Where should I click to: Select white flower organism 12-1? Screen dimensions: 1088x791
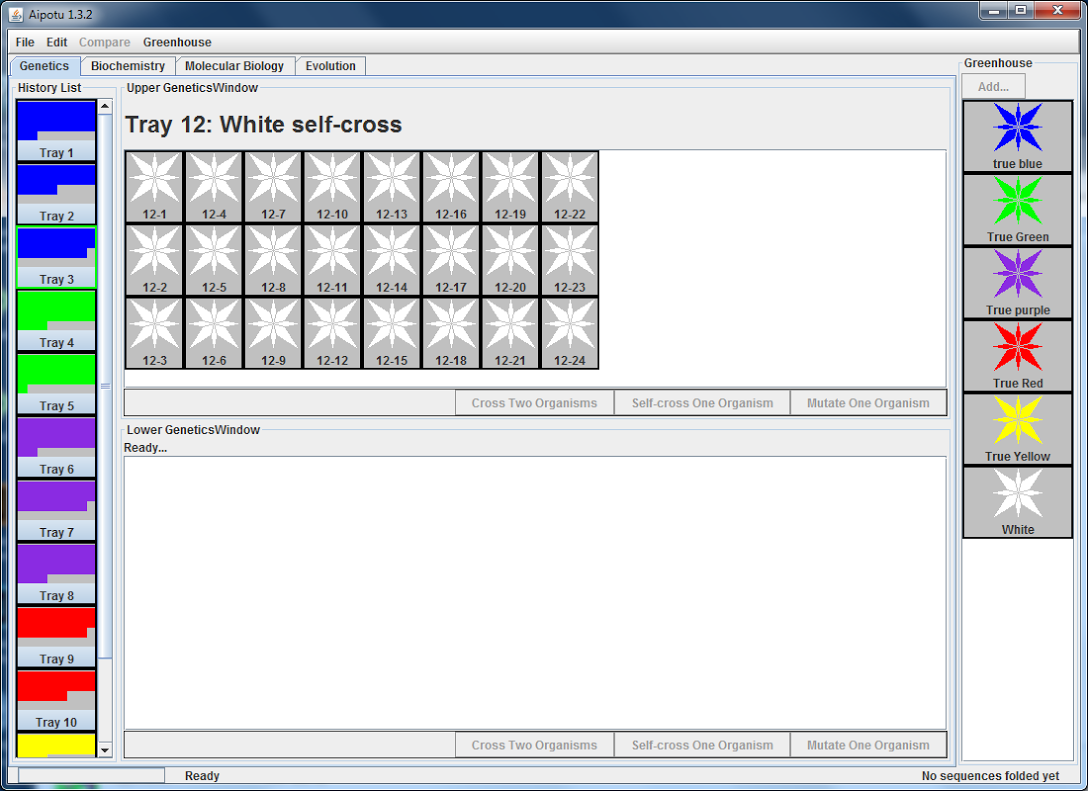click(154, 185)
